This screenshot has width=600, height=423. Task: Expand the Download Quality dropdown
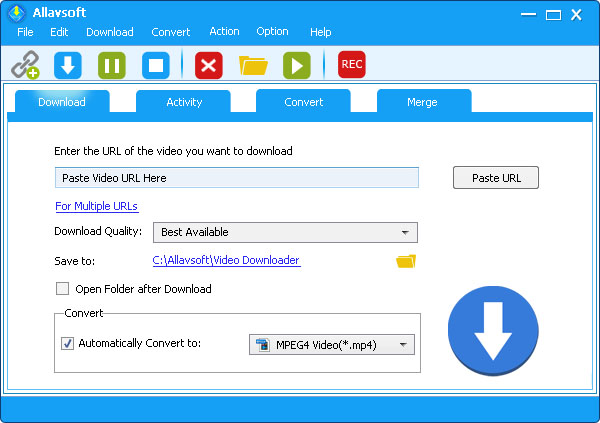[285, 232]
